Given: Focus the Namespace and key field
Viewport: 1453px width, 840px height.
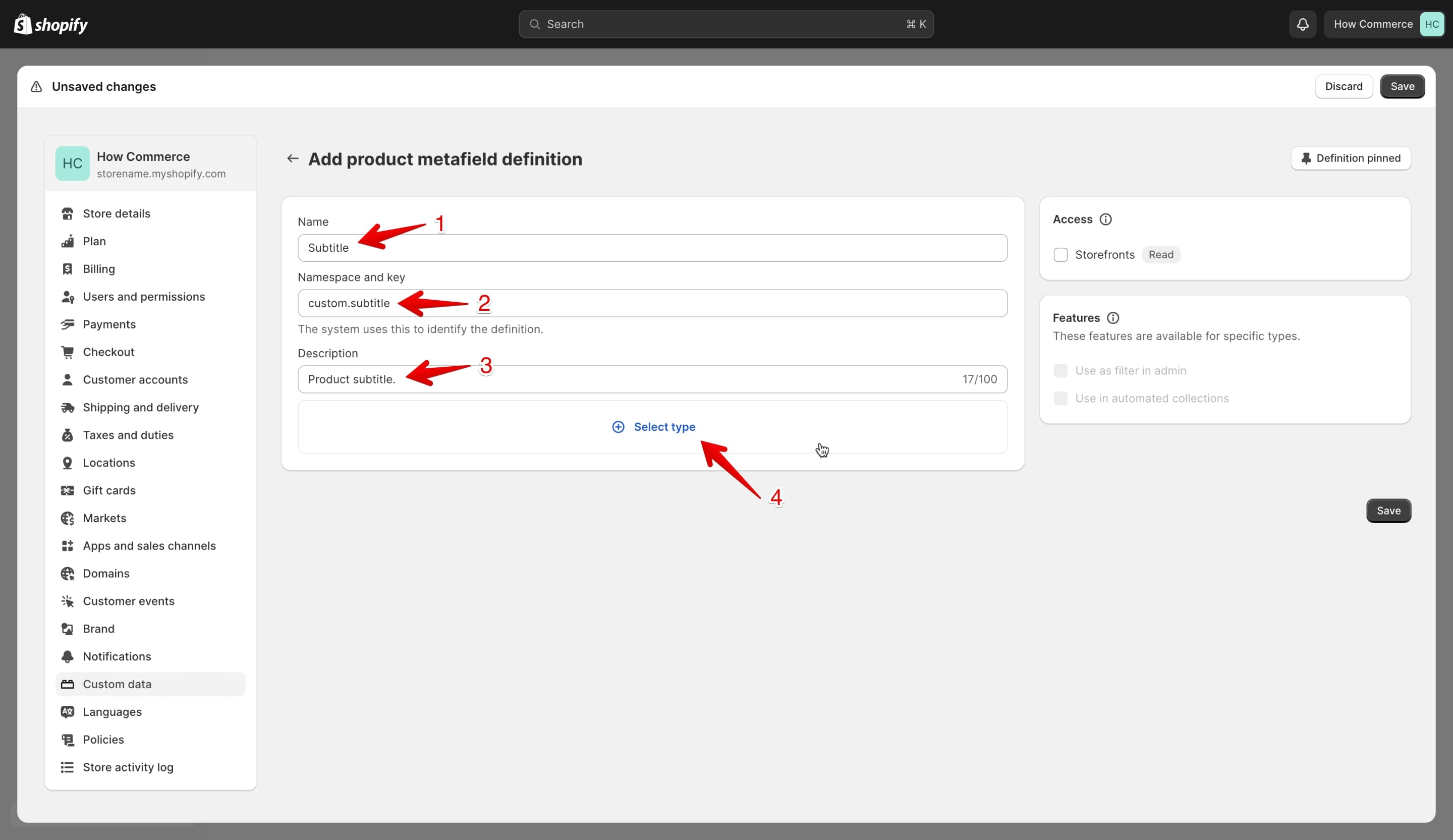Looking at the screenshot, I should coord(653,303).
